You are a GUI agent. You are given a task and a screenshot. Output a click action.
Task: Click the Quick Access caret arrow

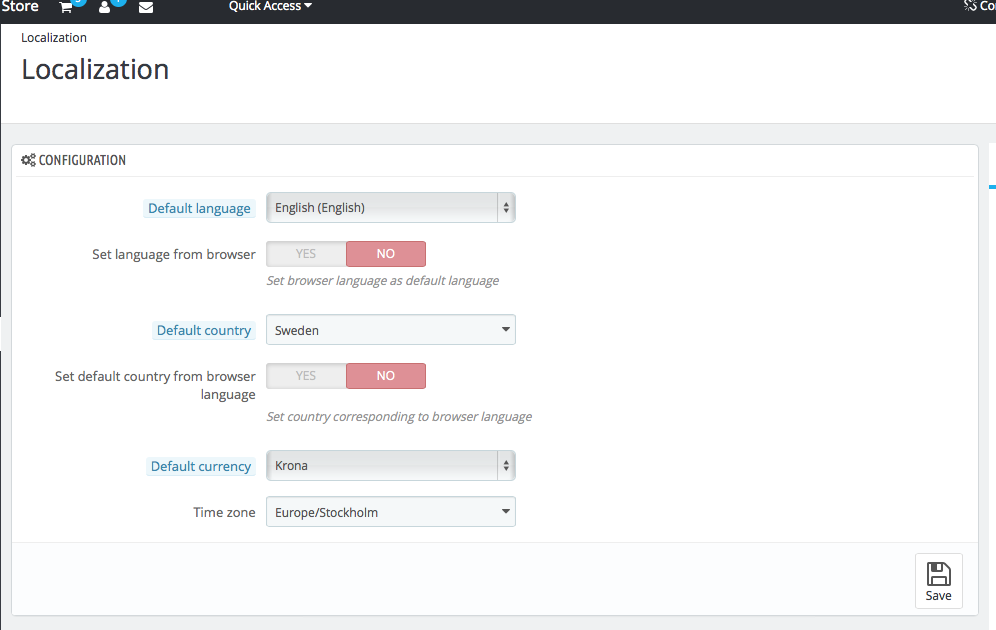point(308,6)
